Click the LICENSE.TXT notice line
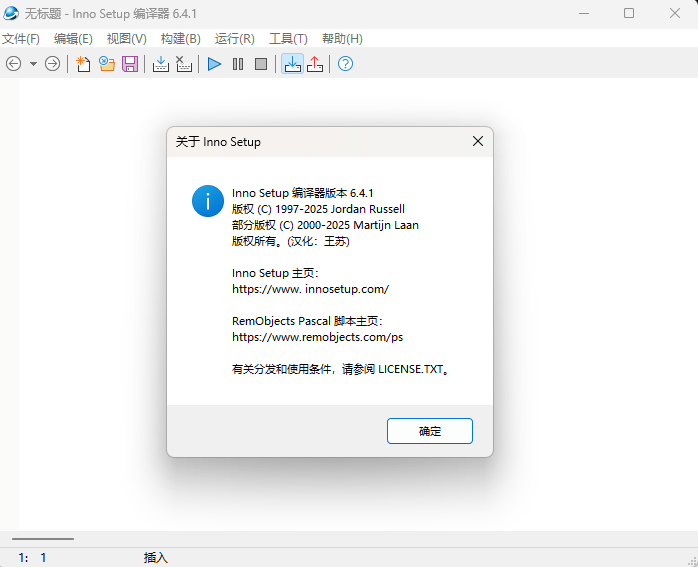This screenshot has width=698, height=567. point(341,369)
